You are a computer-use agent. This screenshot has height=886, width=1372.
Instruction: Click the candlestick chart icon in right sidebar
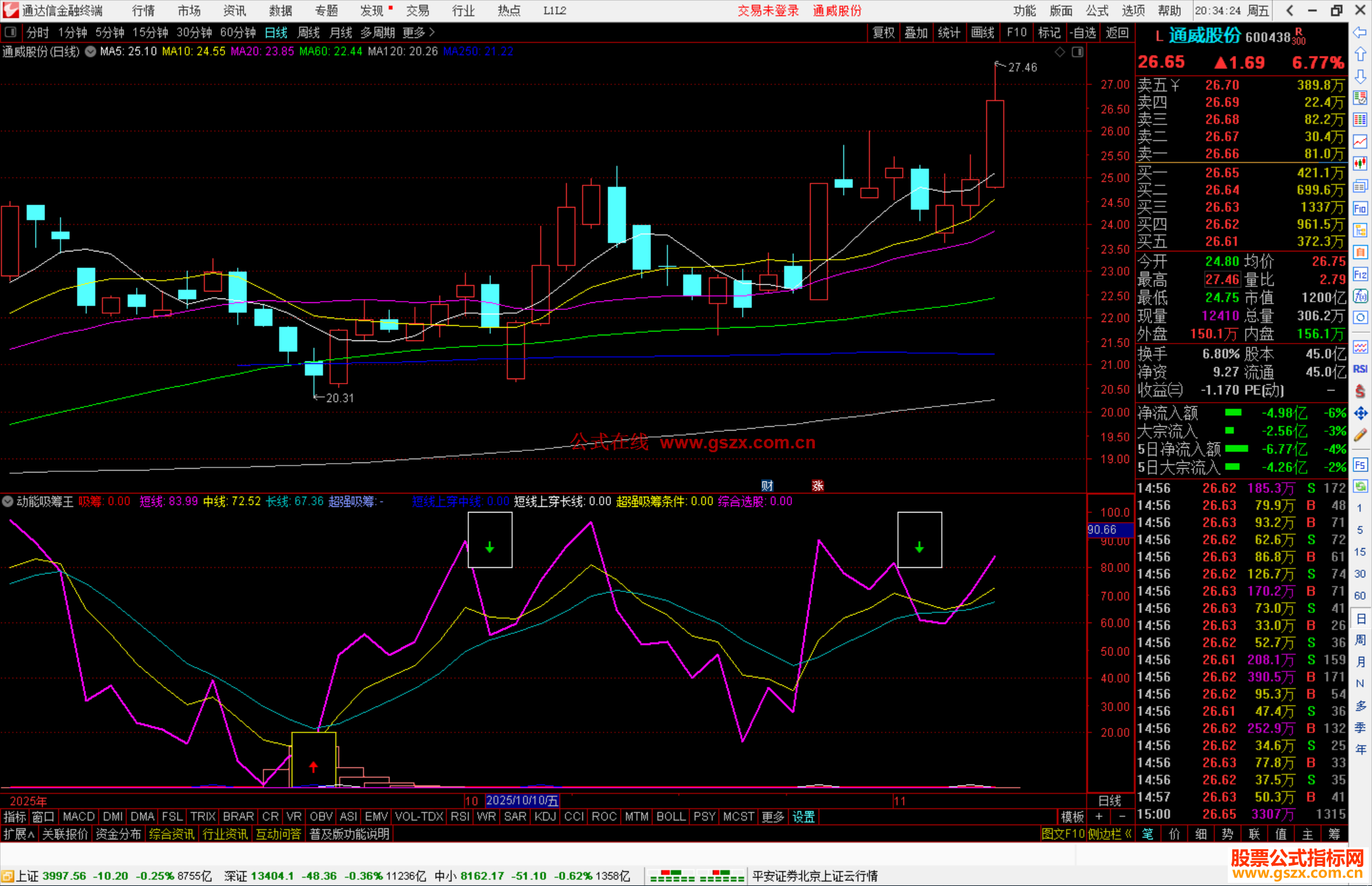1360,163
